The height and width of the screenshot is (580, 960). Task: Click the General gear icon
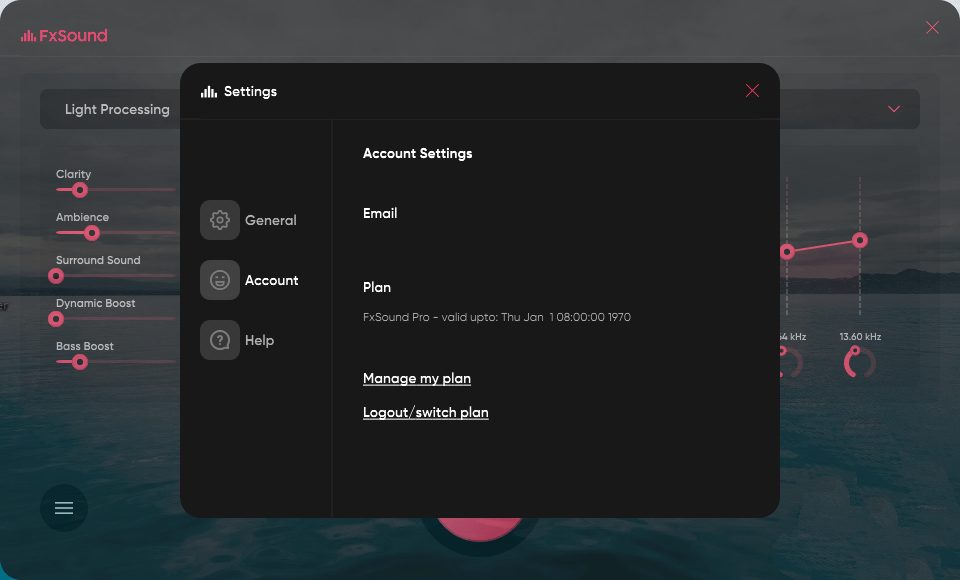point(220,220)
